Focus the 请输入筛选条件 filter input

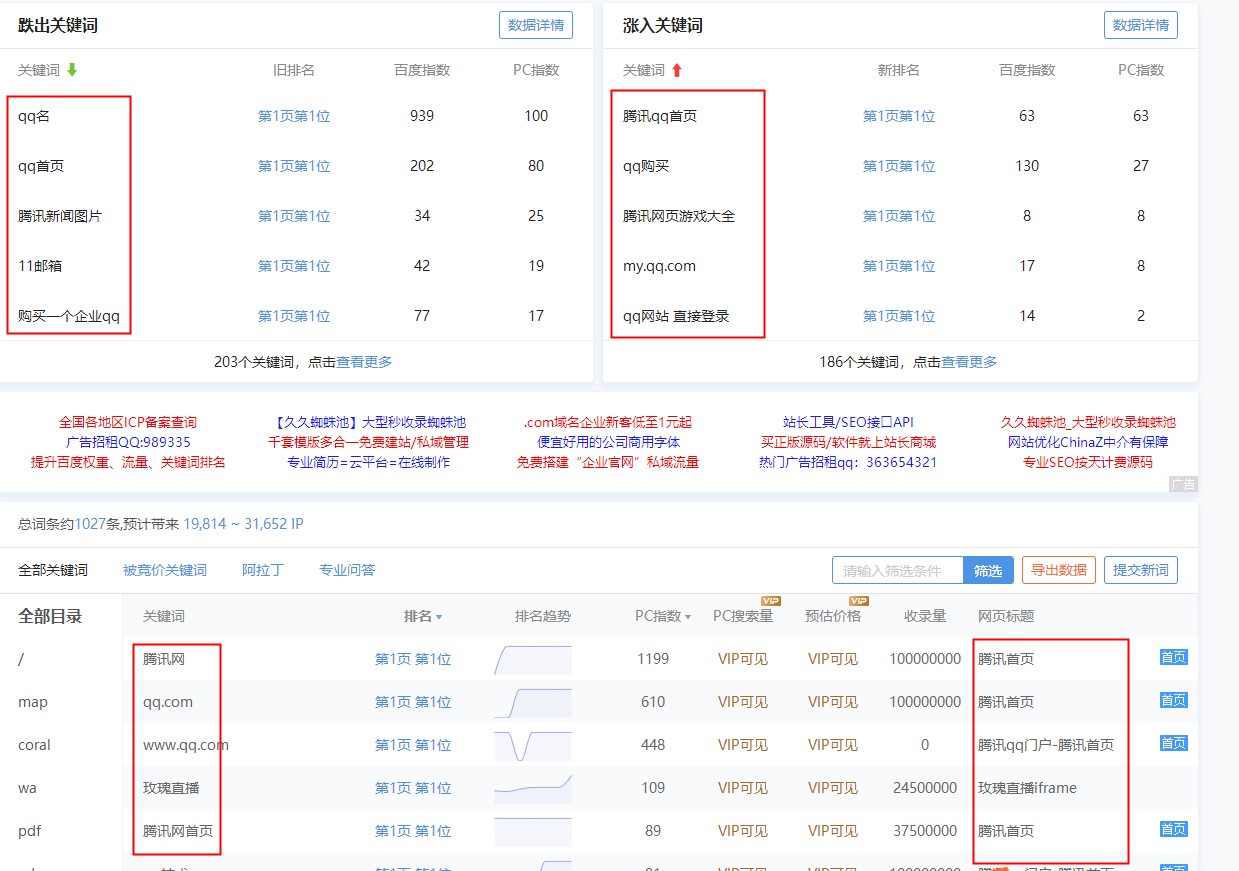pyautogui.click(x=898, y=570)
